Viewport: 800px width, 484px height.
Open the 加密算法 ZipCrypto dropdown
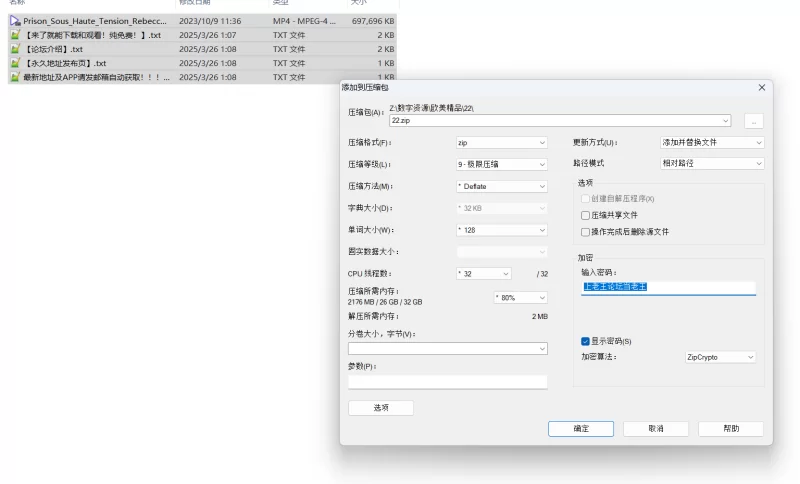click(x=720, y=358)
